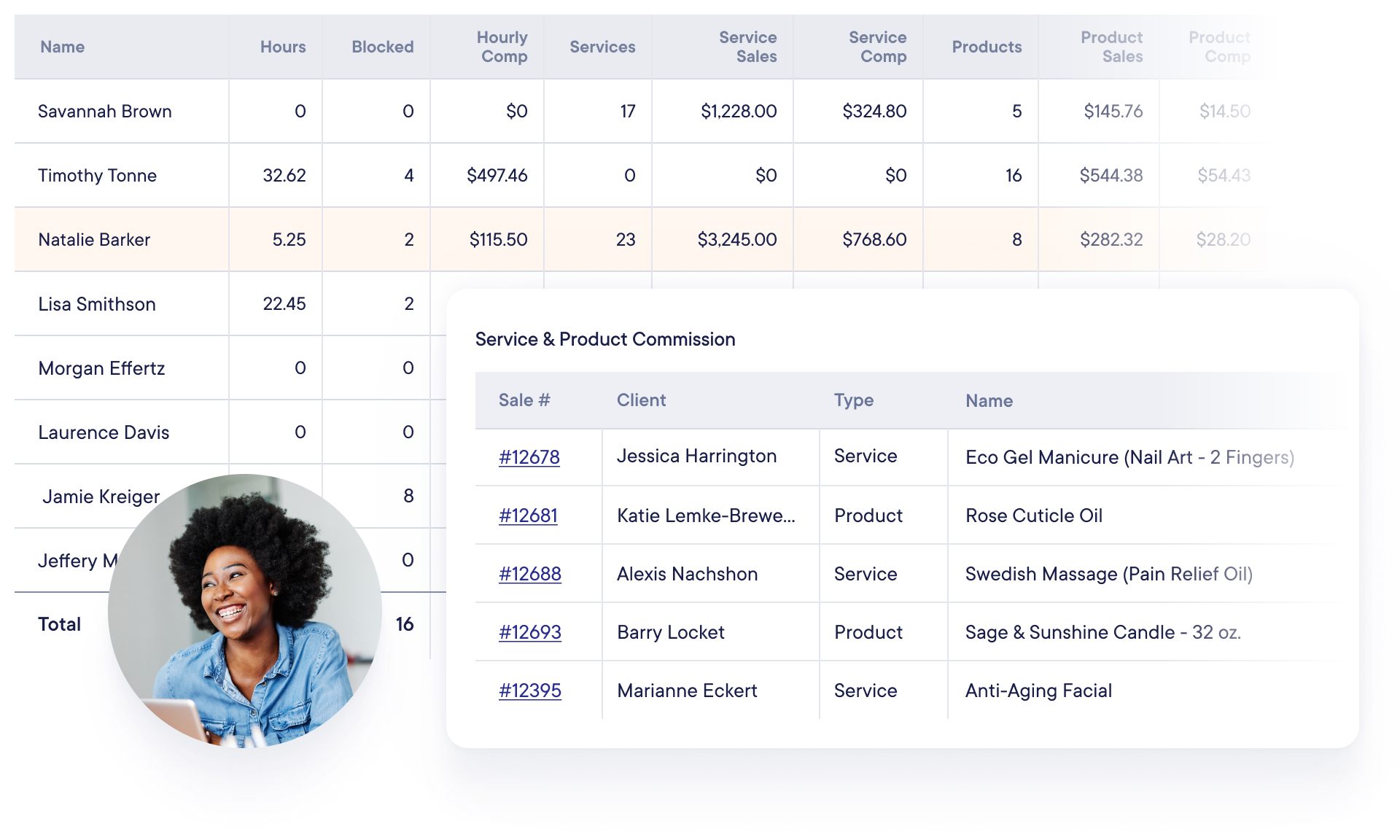
Task: Open sale #12395 details link
Action: click(x=529, y=690)
